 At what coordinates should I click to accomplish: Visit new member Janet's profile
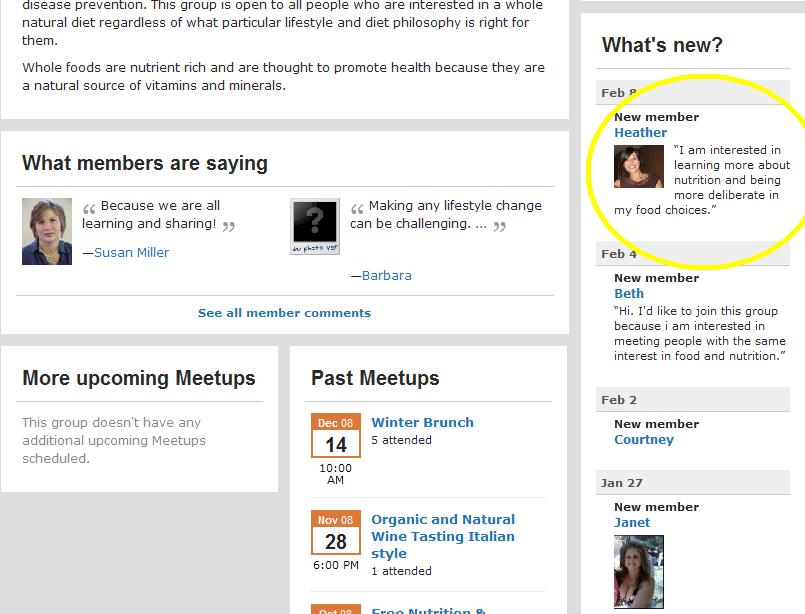coord(632,523)
